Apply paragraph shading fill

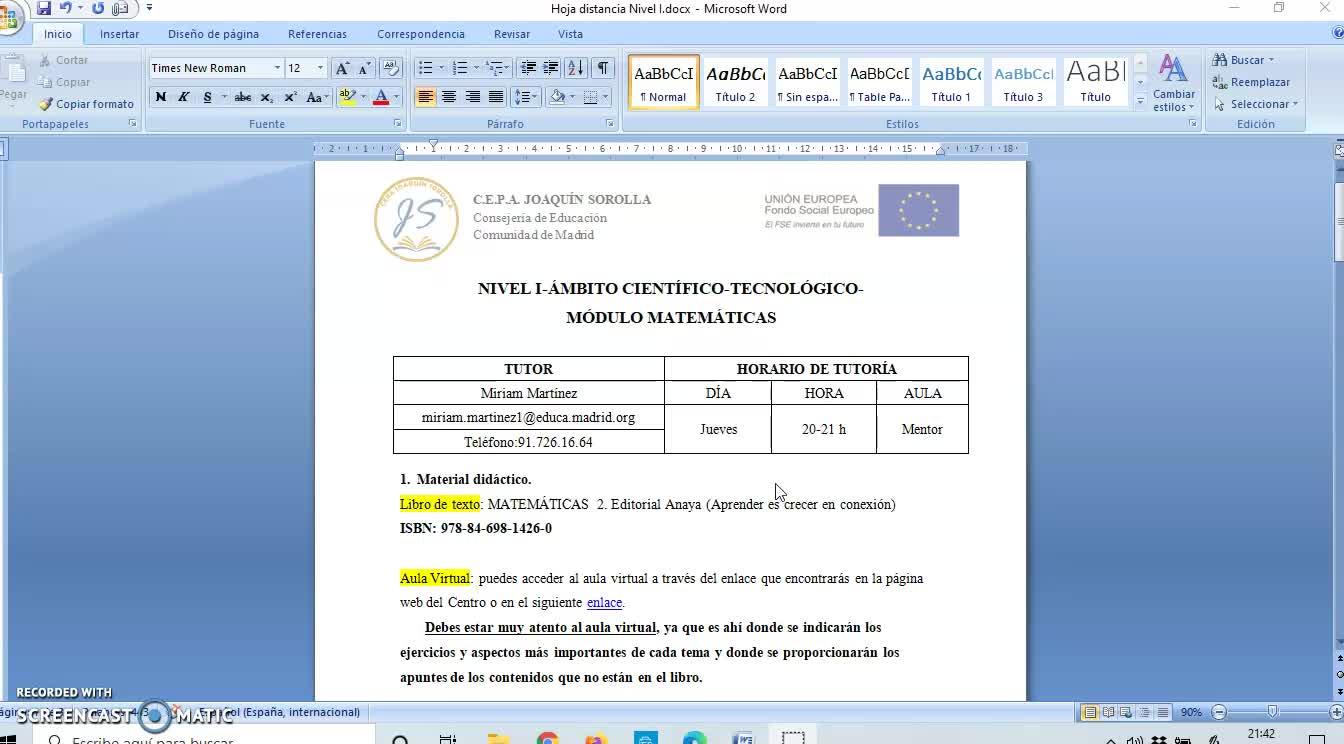[x=557, y=97]
